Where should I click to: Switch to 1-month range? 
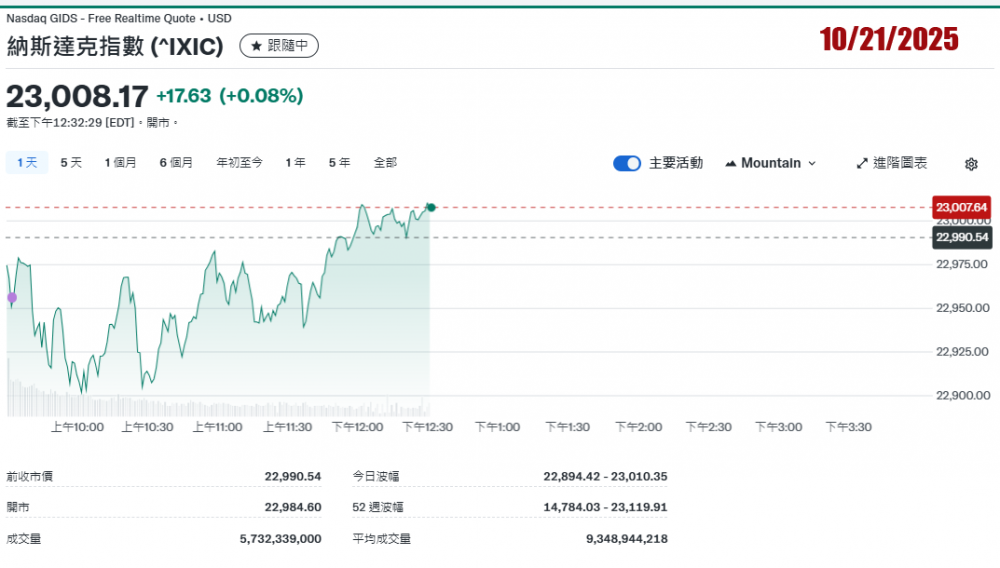(x=120, y=162)
